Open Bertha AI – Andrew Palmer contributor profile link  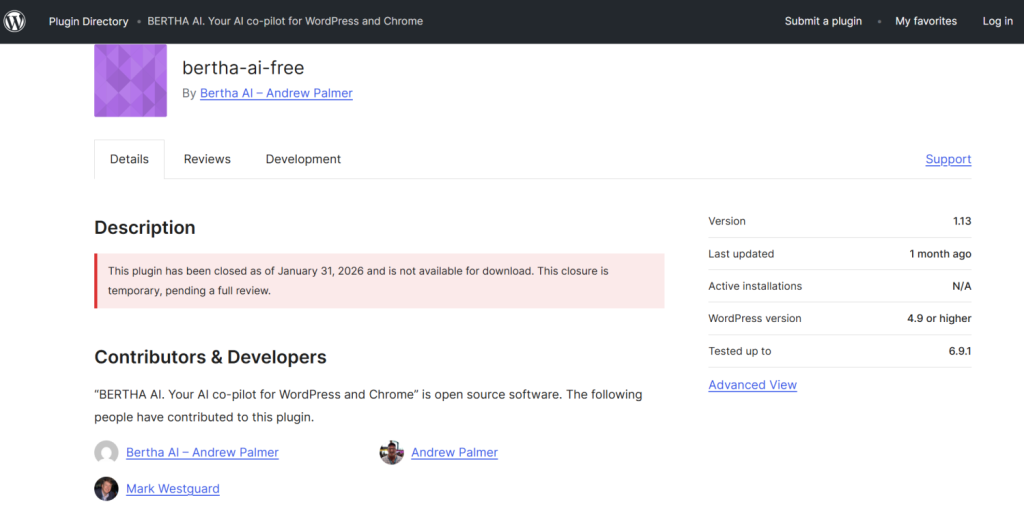click(x=202, y=453)
